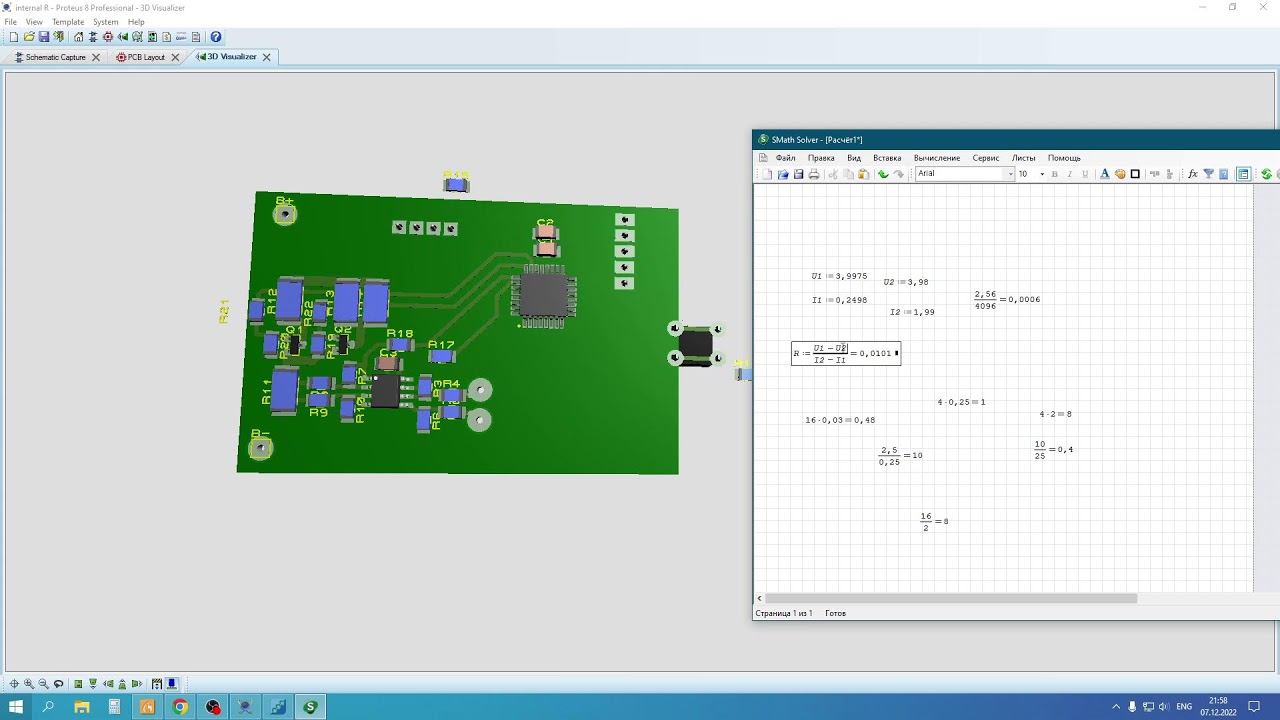Viewport: 1280px width, 720px height.
Task: Toggle show components icon in 3D toolbar
Action: click(x=172, y=684)
